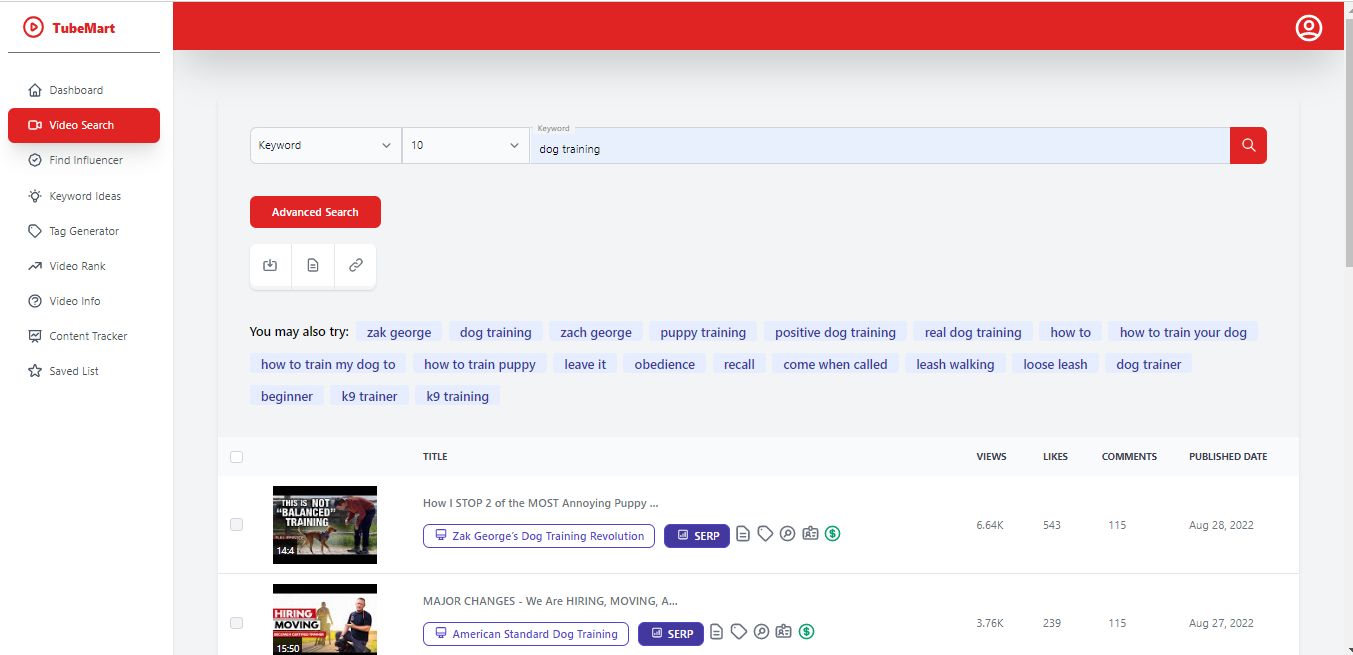Viewport: 1353px width, 655px height.
Task: Click the Advanced Search button
Action: 315,212
